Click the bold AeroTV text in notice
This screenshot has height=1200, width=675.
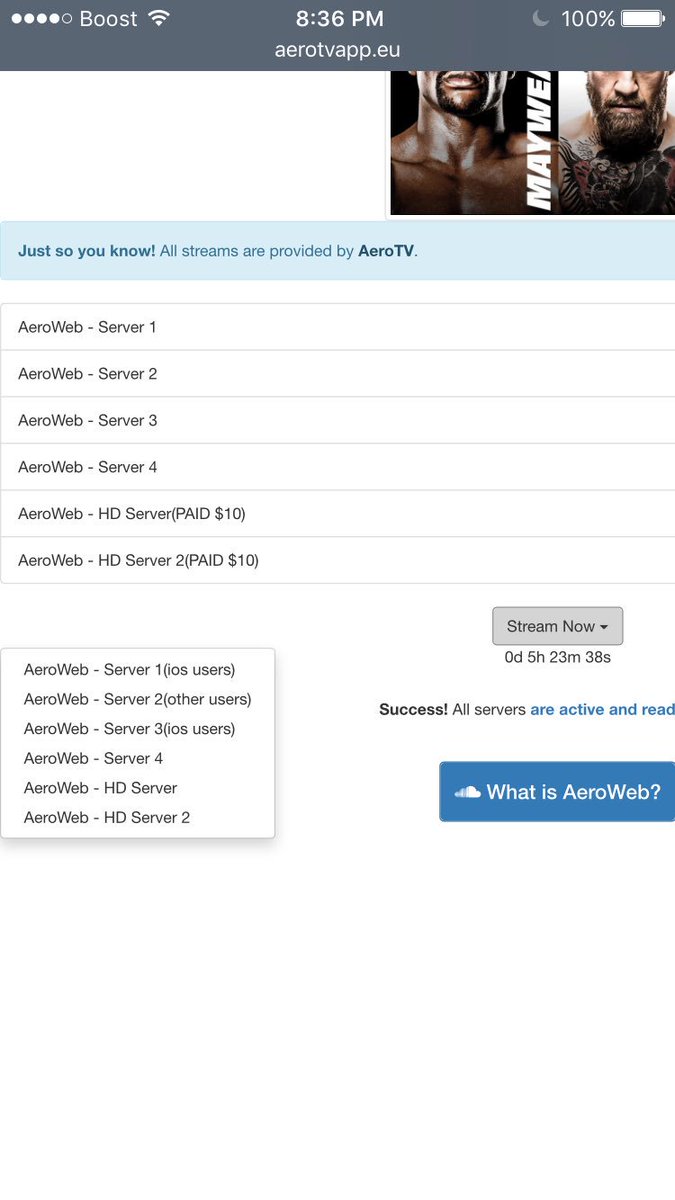coord(386,251)
